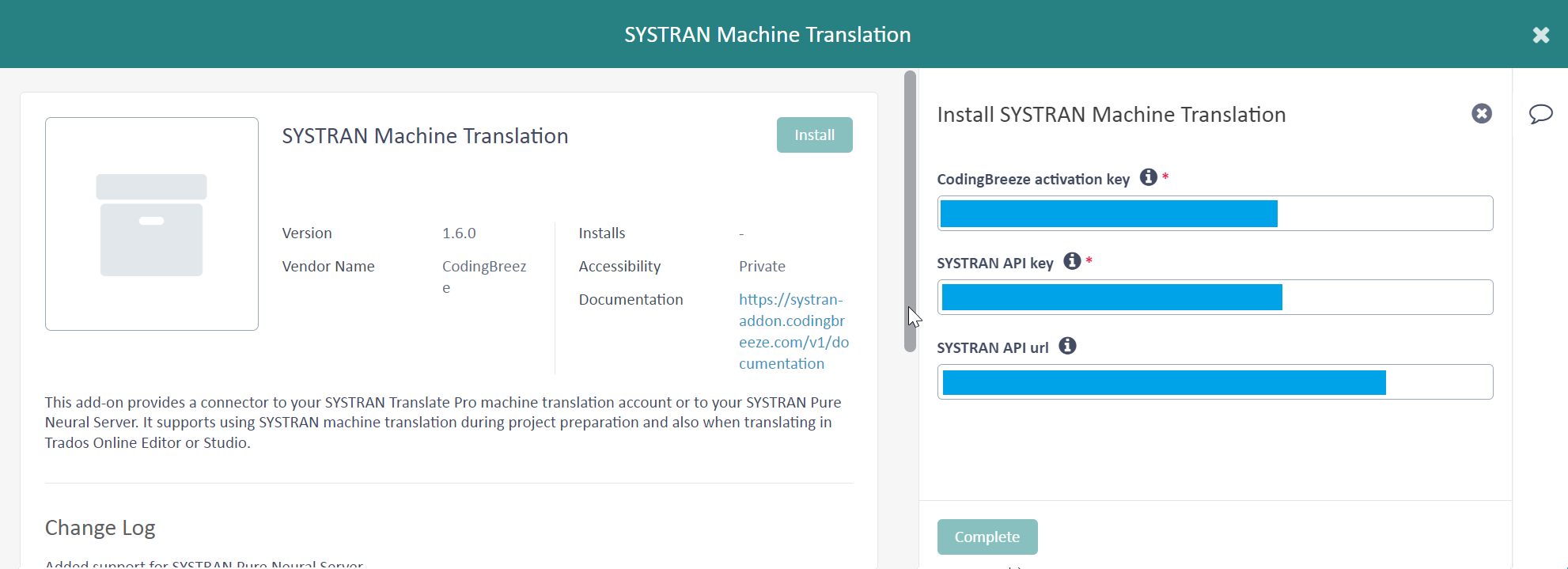
Task: Click the Change Log heading
Action: click(x=100, y=528)
